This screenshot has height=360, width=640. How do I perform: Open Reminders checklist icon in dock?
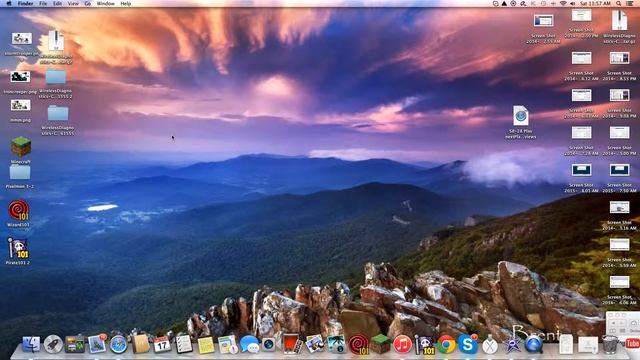point(184,345)
